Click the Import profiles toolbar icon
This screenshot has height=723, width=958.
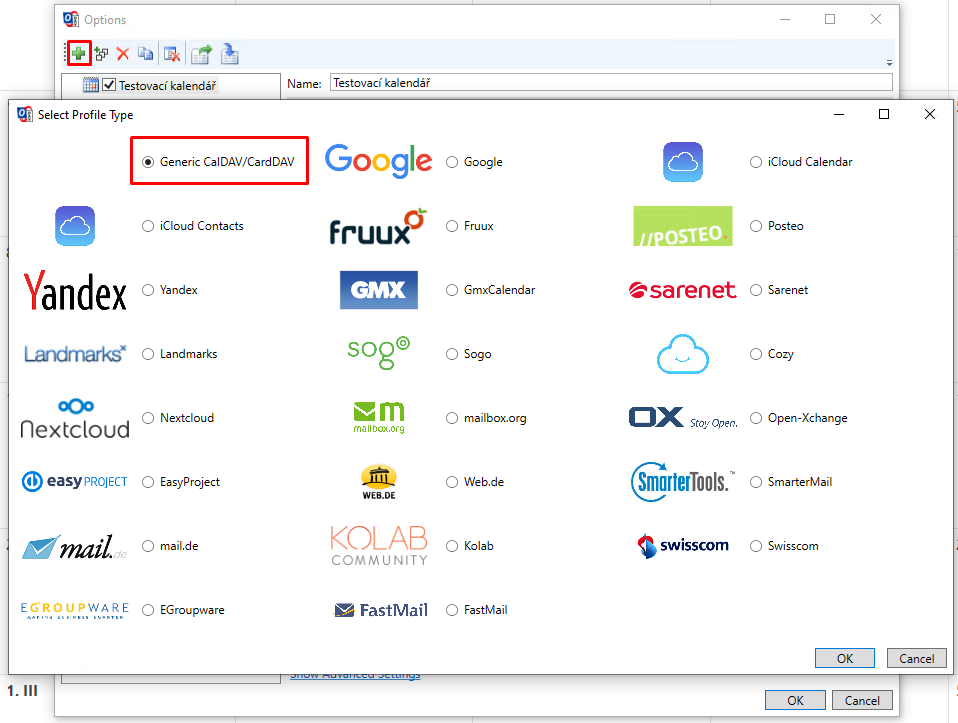[230, 54]
